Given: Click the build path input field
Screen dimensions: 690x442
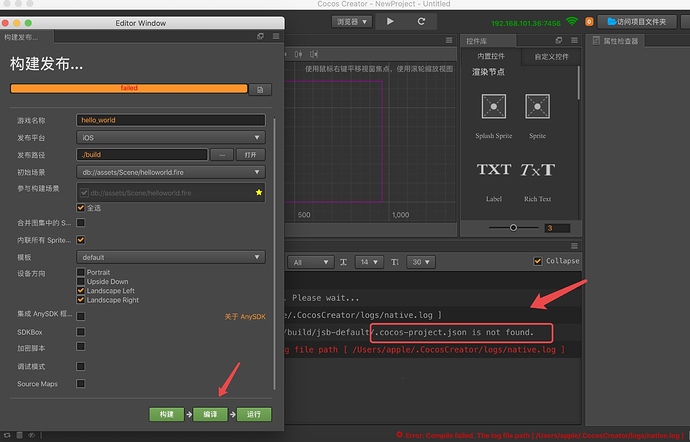Looking at the screenshot, I should [142, 155].
